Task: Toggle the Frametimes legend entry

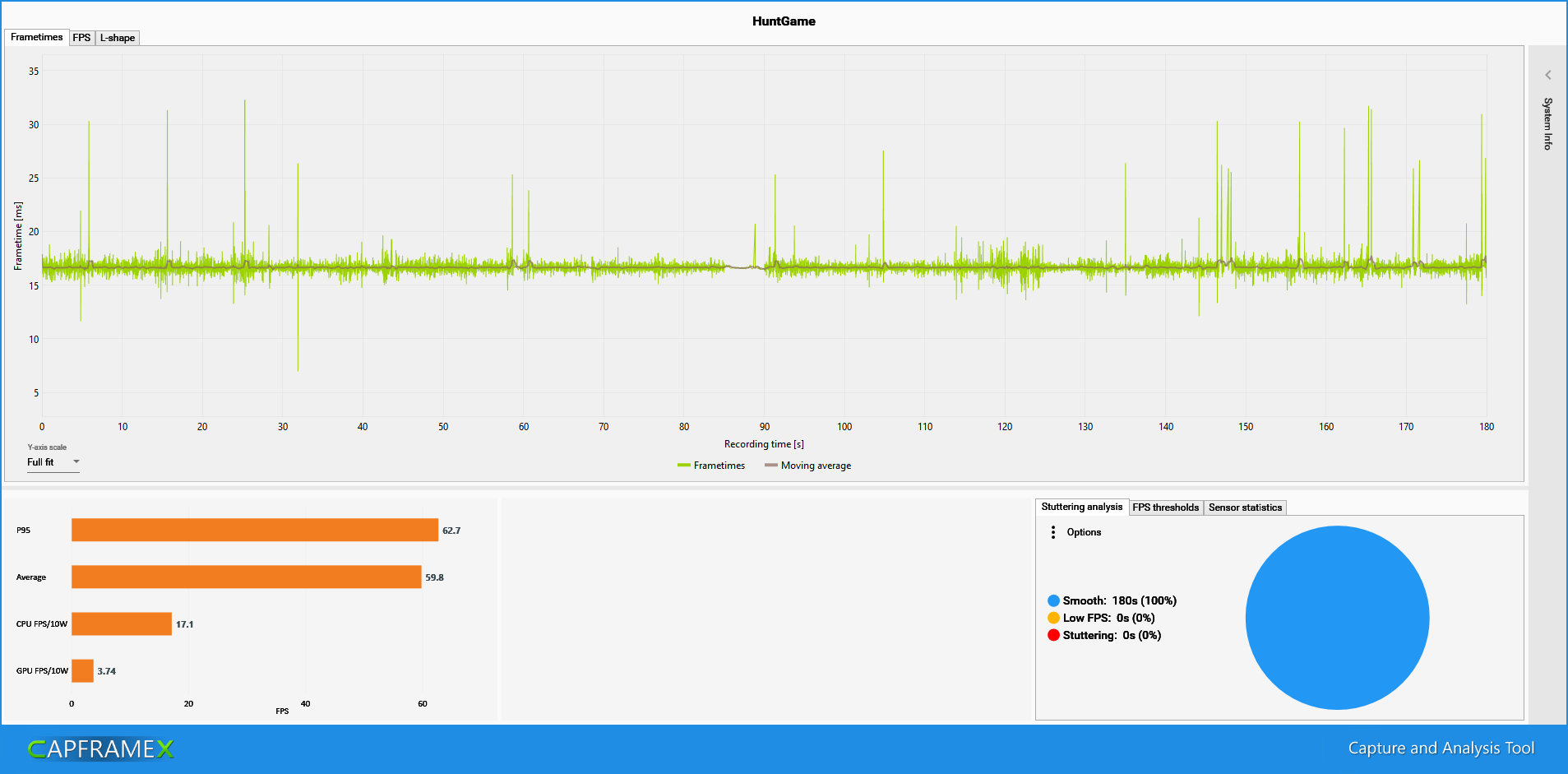Action: click(711, 466)
